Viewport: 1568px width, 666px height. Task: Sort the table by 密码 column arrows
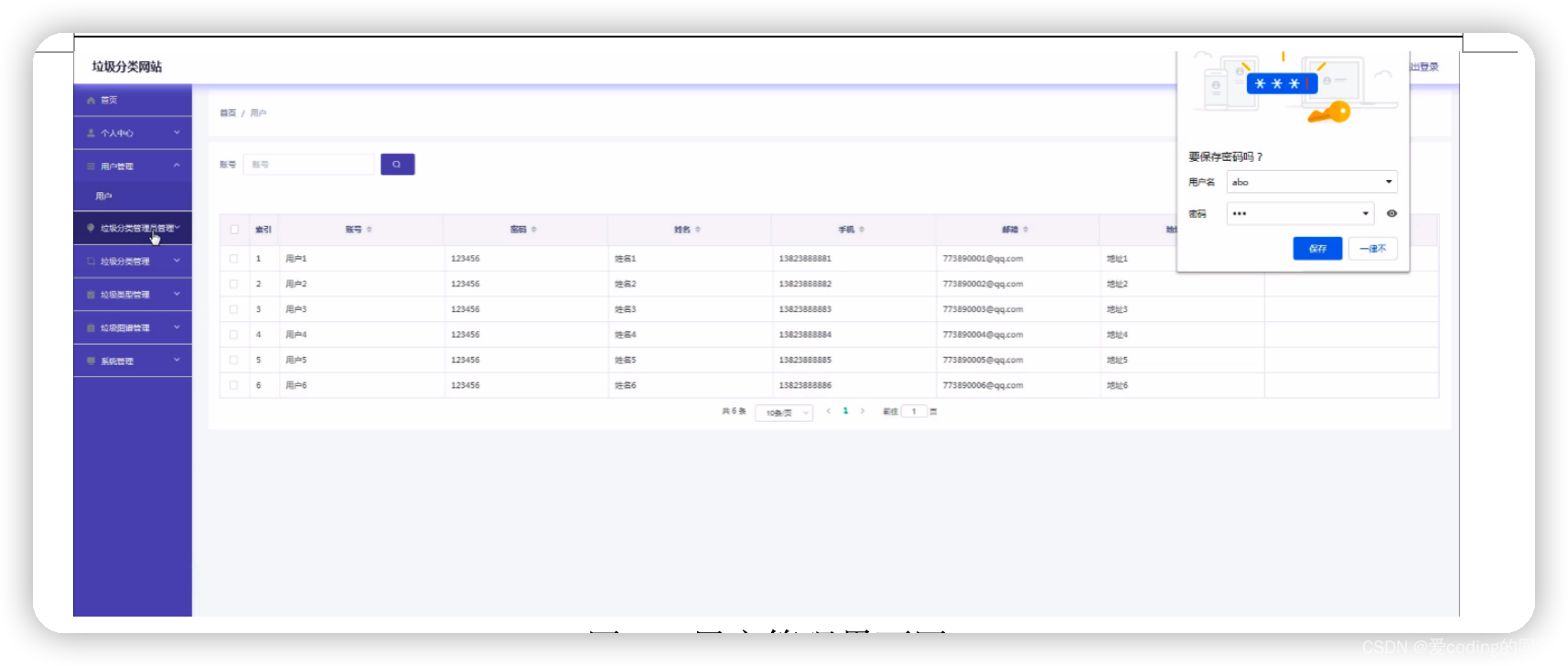coord(534,230)
